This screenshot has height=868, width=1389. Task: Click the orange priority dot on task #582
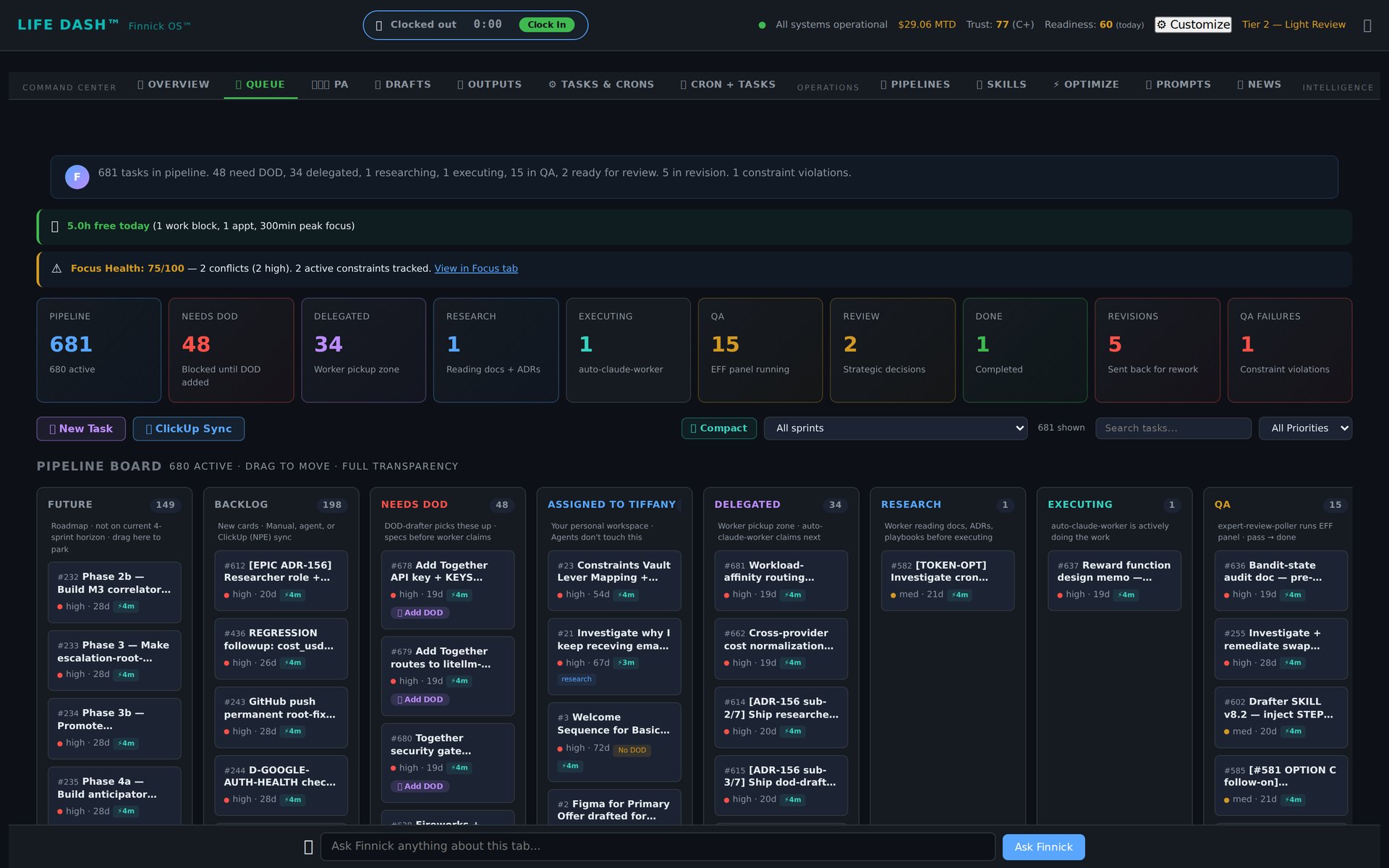[893, 595]
